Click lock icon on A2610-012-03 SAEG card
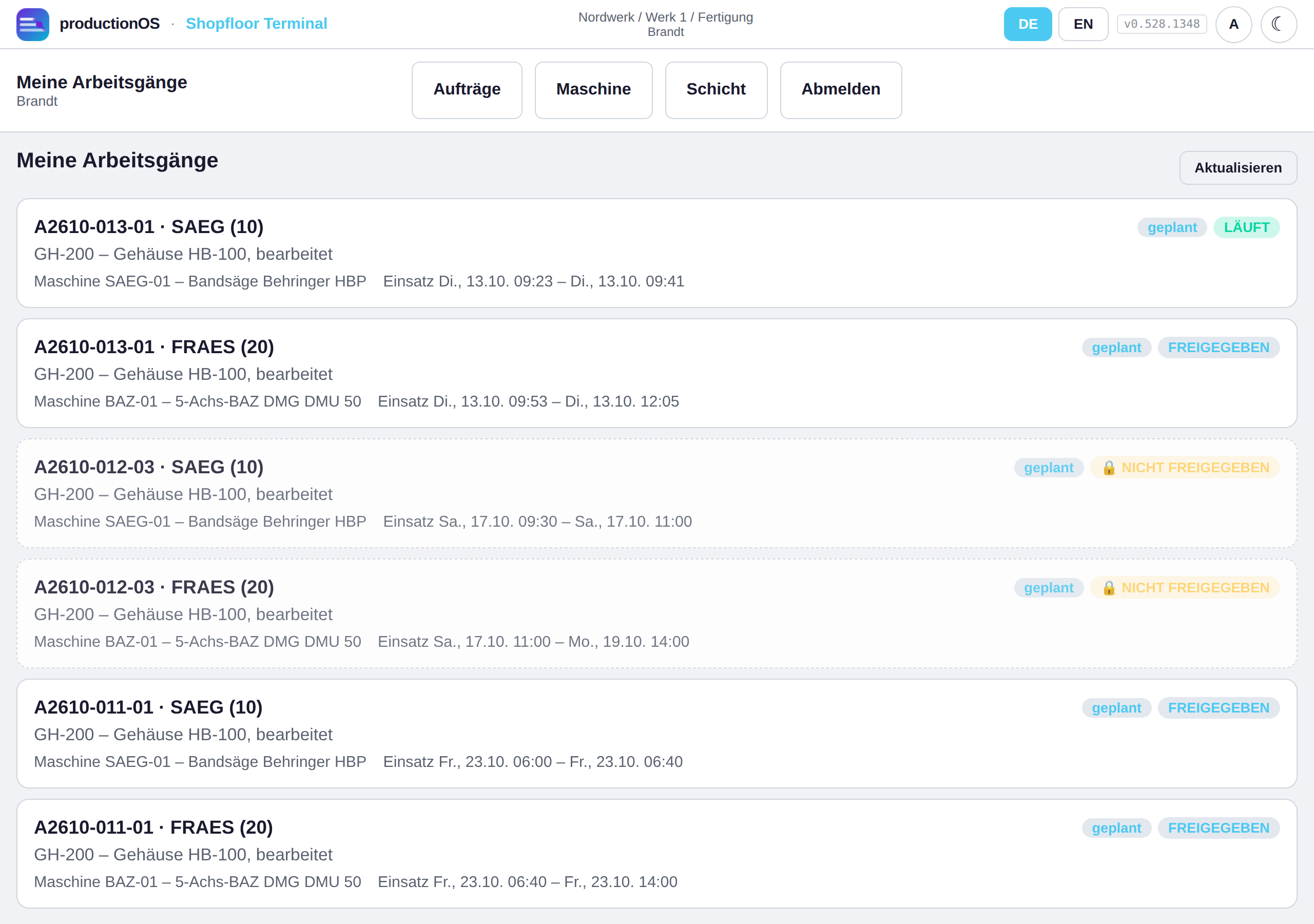 point(1109,468)
